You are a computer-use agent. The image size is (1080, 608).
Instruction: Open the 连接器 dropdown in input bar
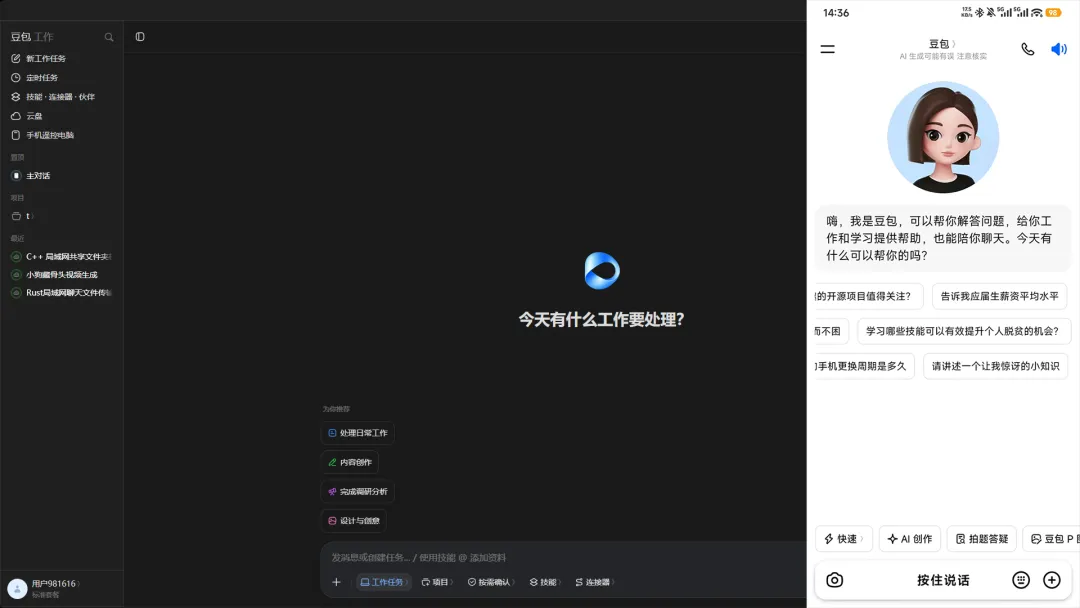(x=594, y=583)
